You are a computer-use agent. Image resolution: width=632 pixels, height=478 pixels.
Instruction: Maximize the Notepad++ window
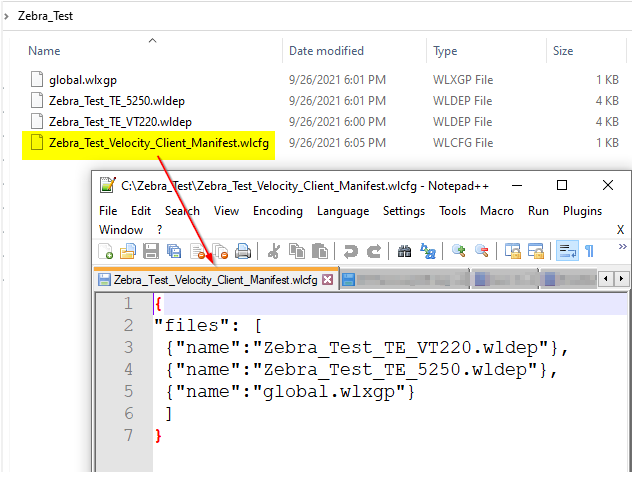click(x=562, y=185)
